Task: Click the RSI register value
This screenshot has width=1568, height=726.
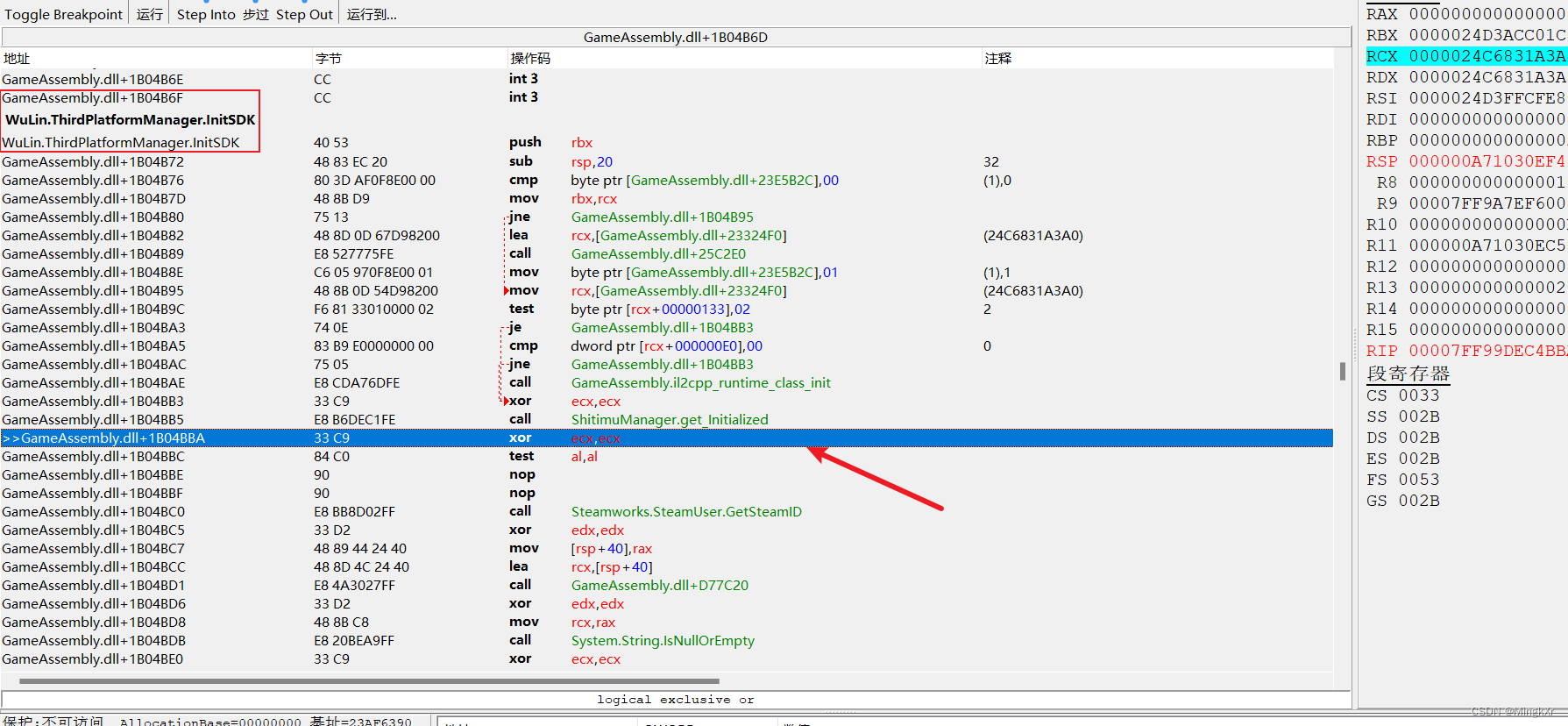Action: [1487, 98]
